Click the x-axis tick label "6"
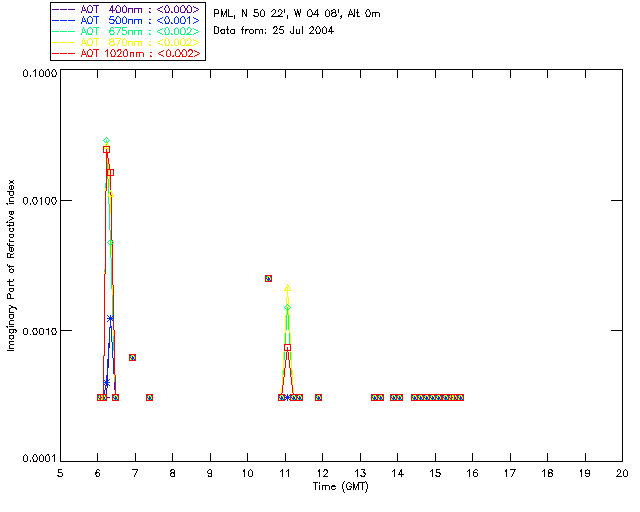 (98, 473)
